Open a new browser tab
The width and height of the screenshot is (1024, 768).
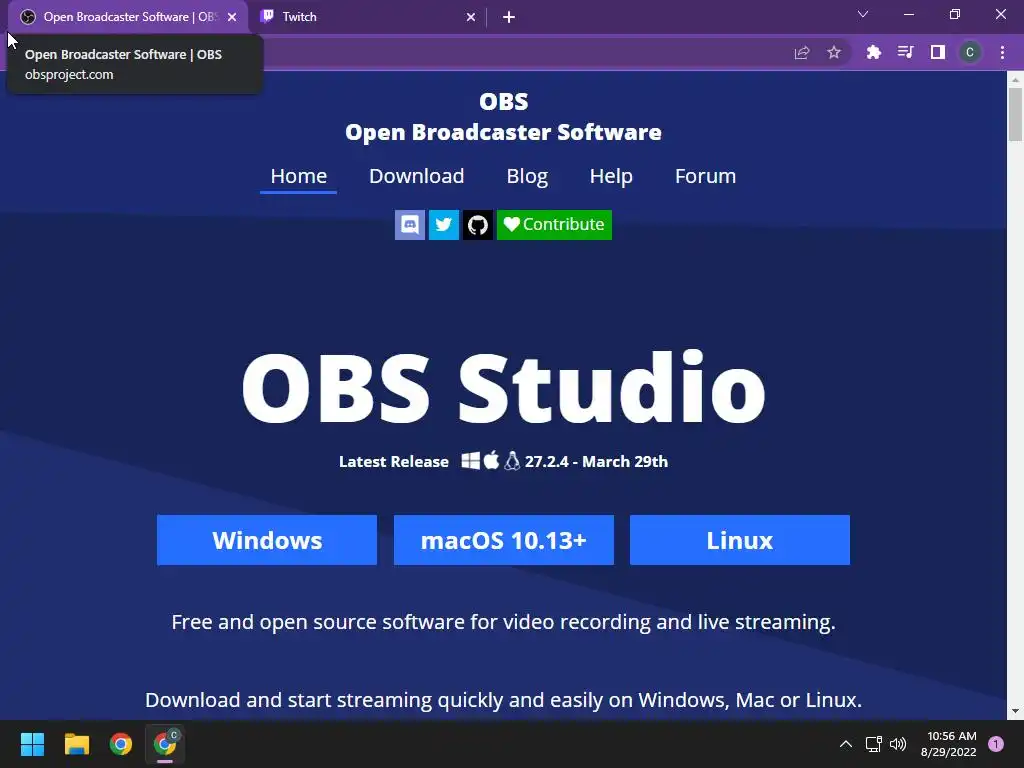[509, 17]
